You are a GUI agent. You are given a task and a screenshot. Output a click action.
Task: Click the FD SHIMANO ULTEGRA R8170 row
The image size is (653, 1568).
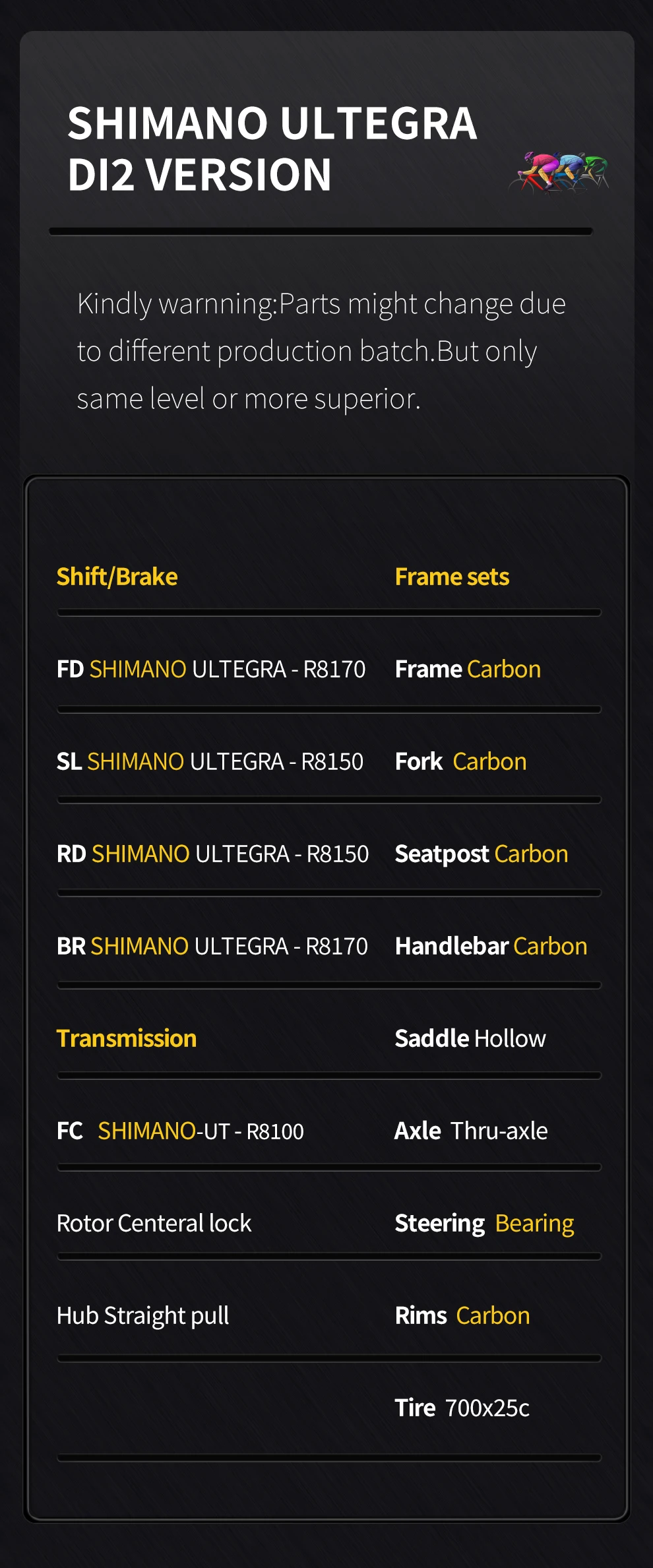(x=211, y=670)
